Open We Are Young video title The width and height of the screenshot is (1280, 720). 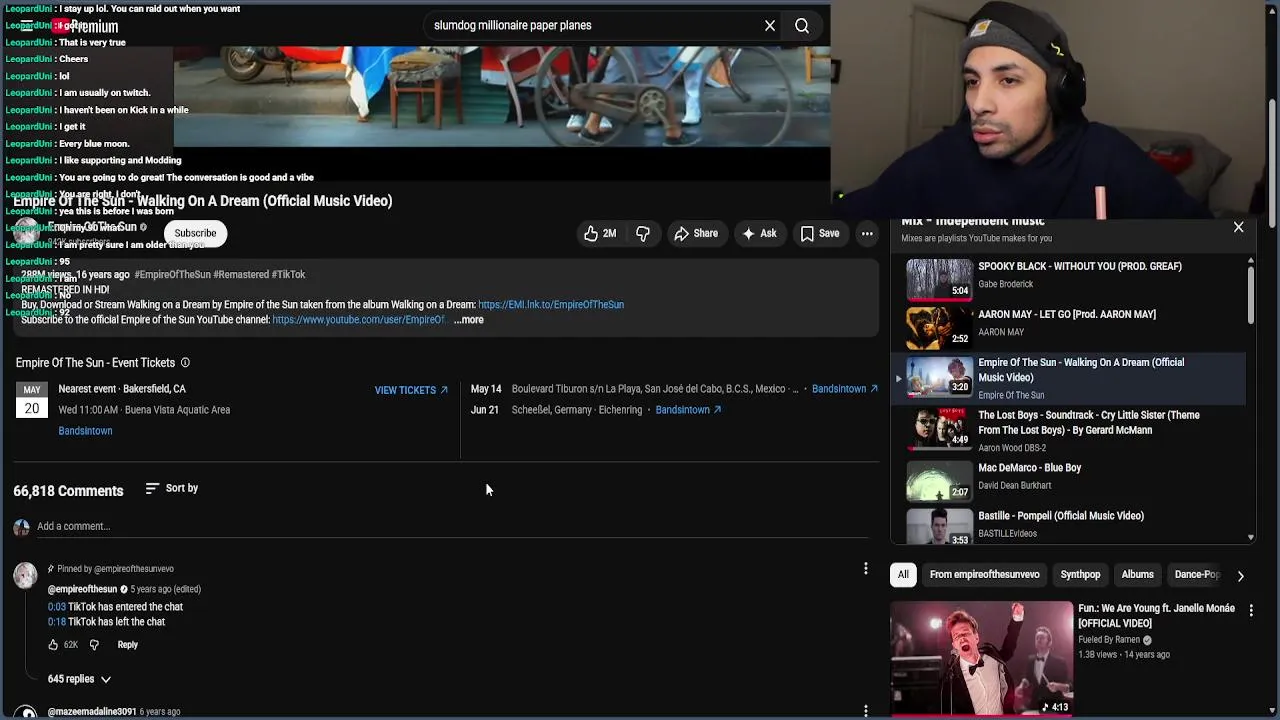point(1156,616)
